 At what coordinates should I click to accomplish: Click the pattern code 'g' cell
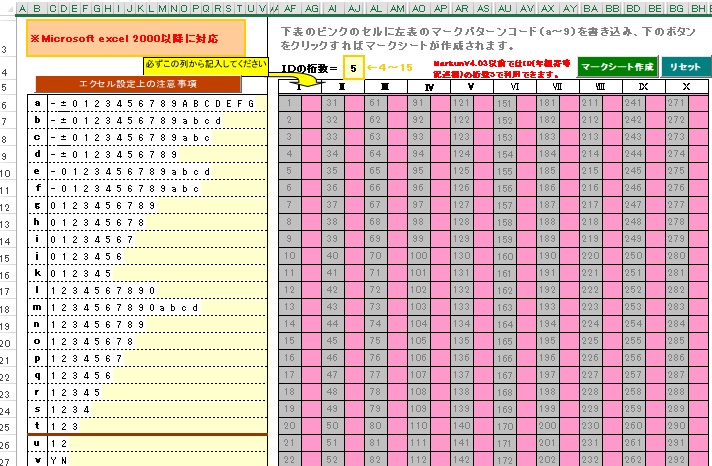coord(37,205)
